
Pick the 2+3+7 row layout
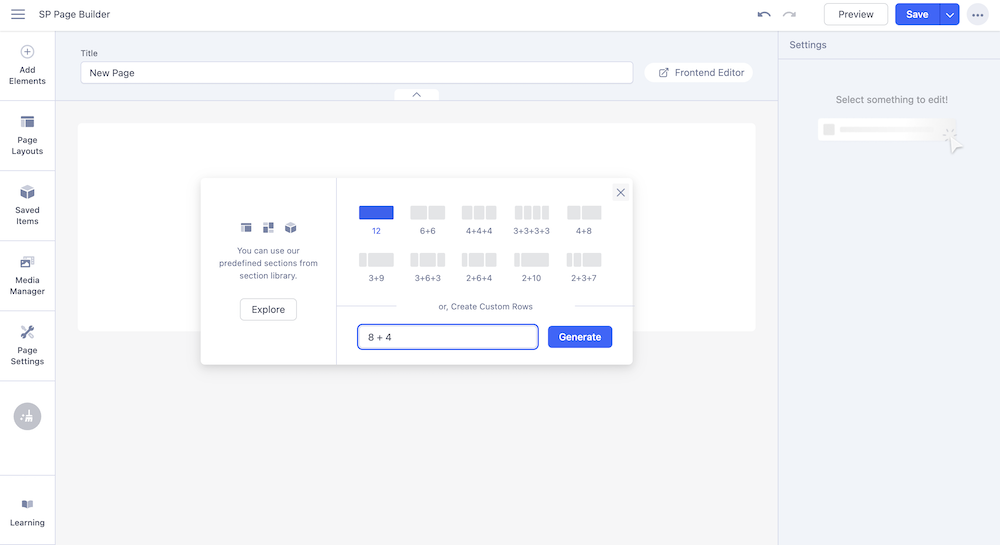pyautogui.click(x=584, y=266)
